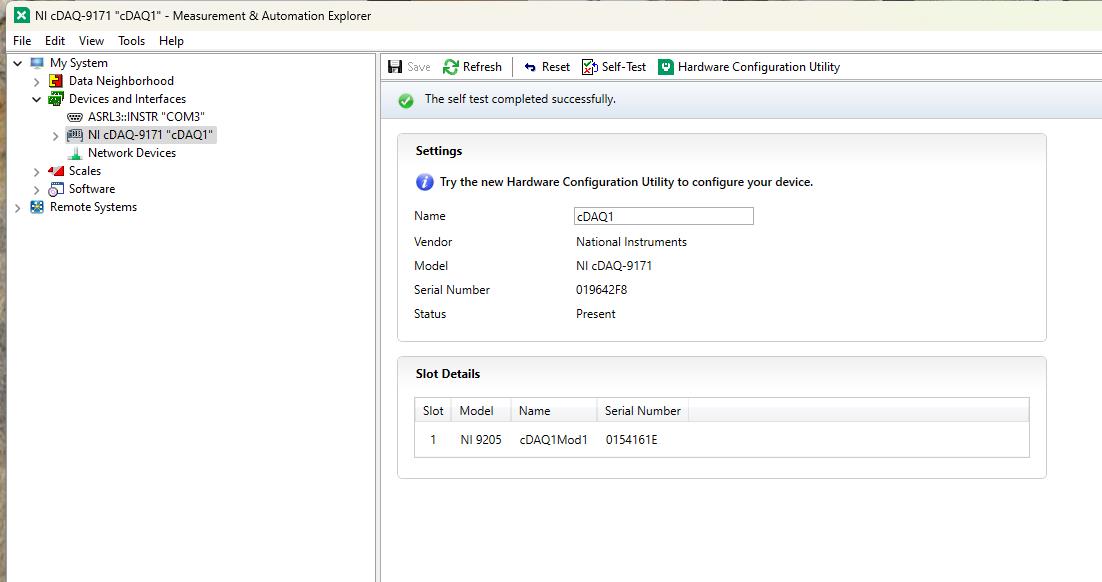This screenshot has height=582, width=1102.
Task: Click the Refresh toolbar icon
Action: 450,67
